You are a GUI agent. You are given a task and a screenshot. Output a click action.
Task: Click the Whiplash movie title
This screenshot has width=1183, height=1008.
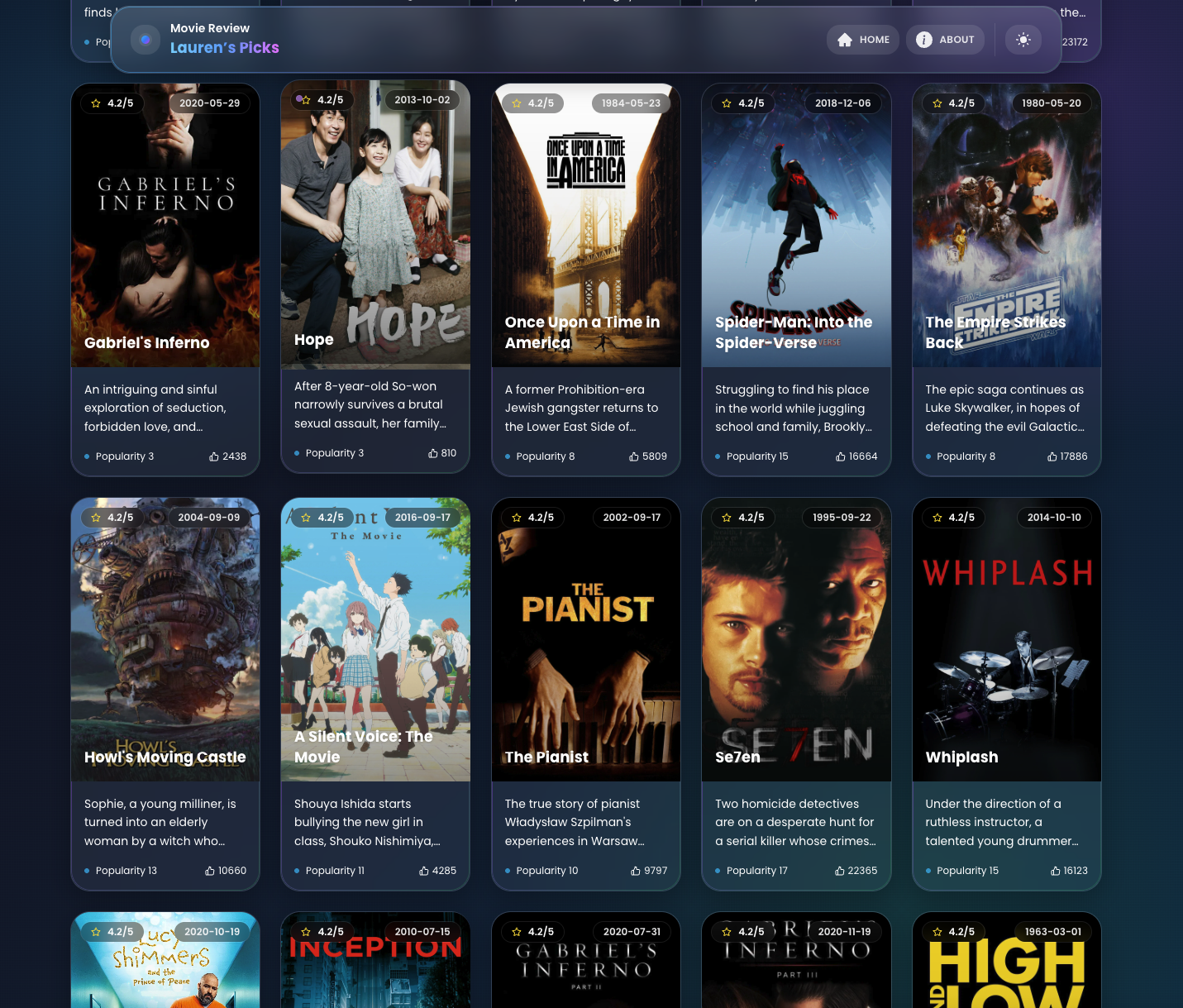point(961,757)
